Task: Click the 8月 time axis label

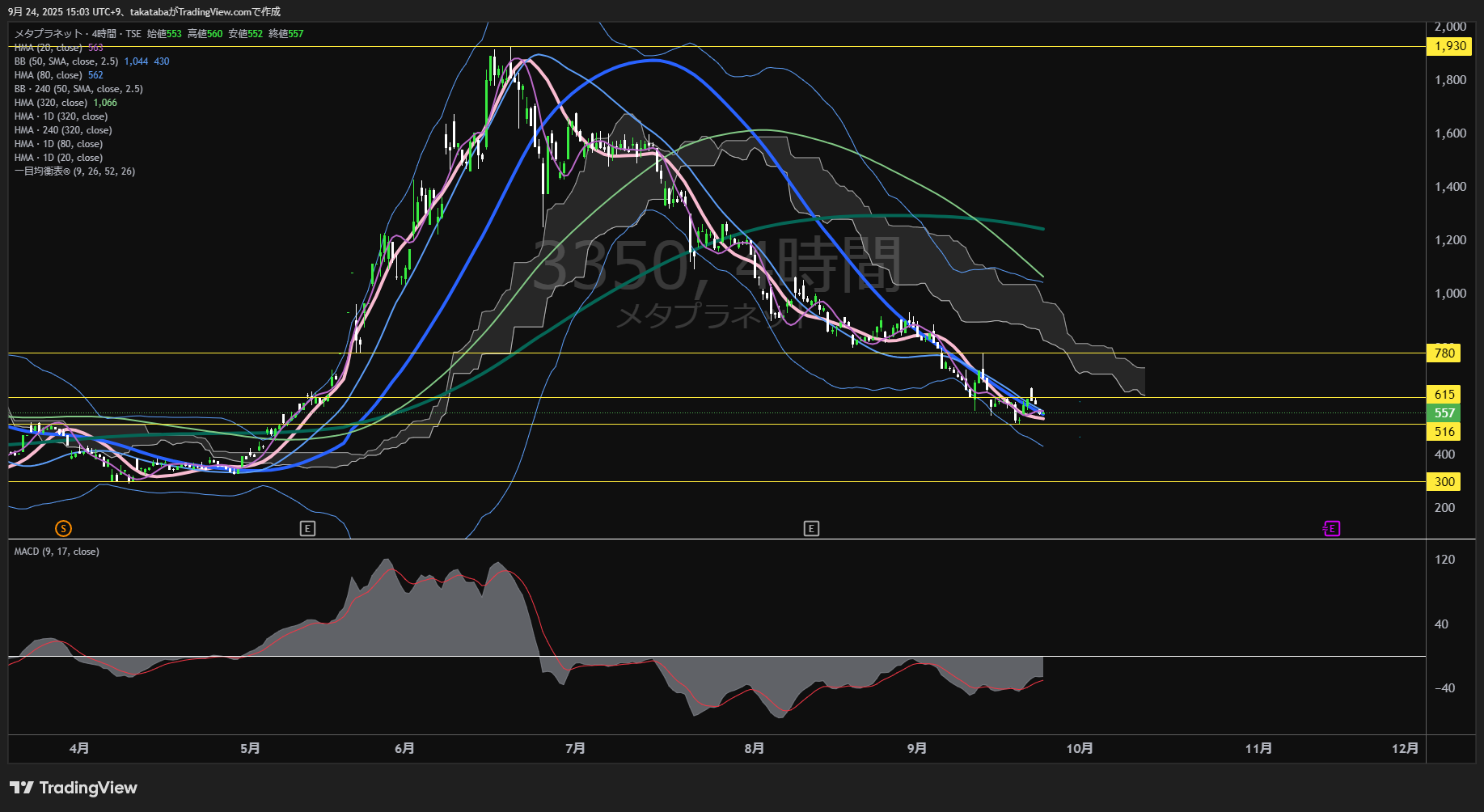Action: pyautogui.click(x=754, y=748)
